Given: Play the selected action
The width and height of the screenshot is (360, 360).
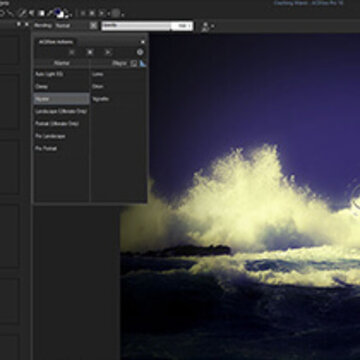Looking at the screenshot, I should coord(108,52).
